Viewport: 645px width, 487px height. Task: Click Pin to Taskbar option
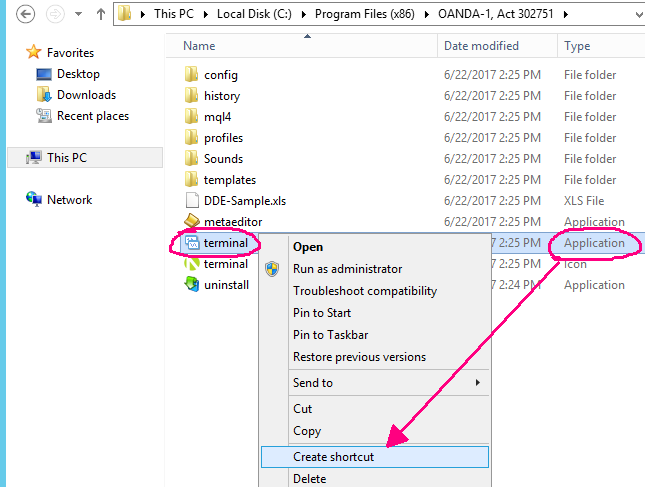(x=335, y=335)
